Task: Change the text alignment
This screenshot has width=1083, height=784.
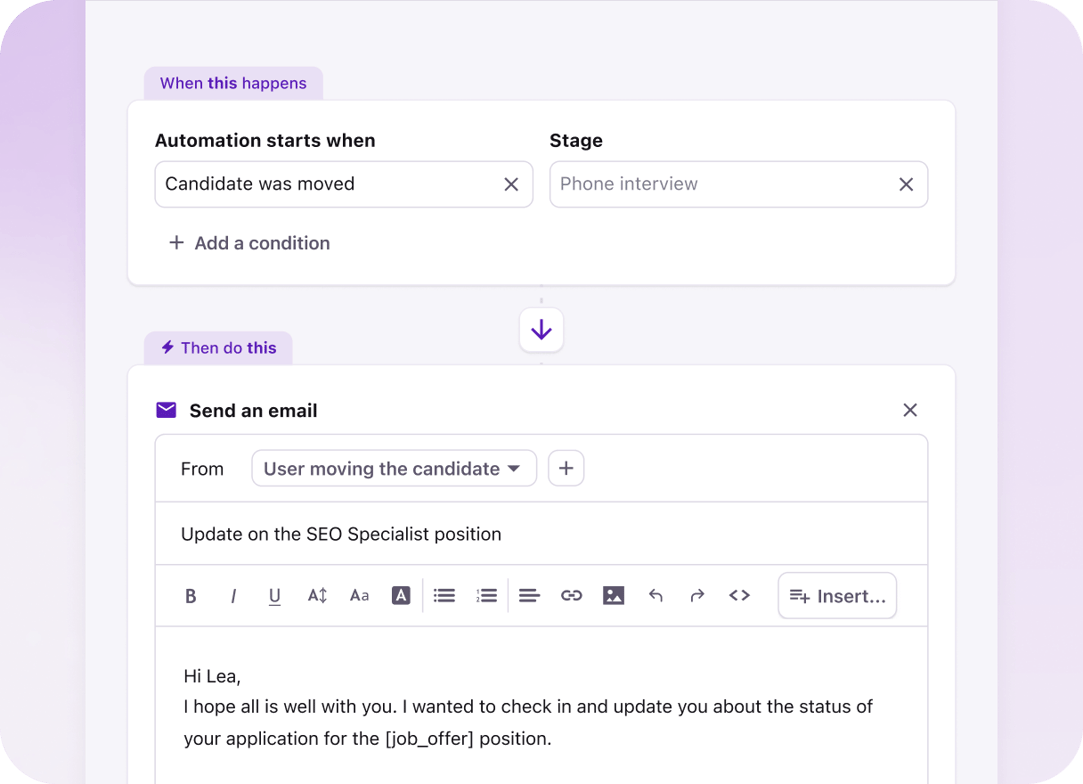Action: click(529, 595)
